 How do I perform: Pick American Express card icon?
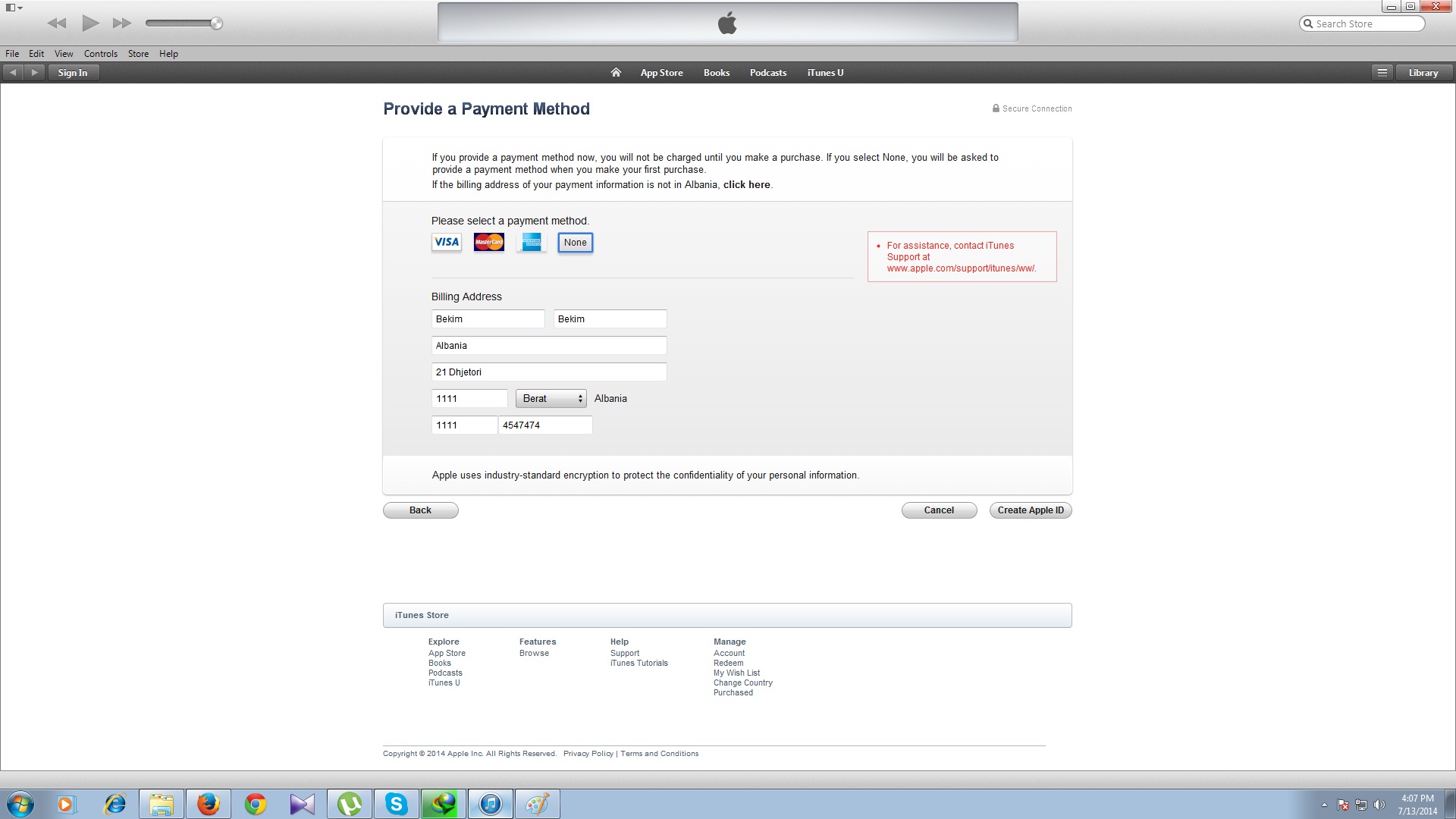[532, 243]
